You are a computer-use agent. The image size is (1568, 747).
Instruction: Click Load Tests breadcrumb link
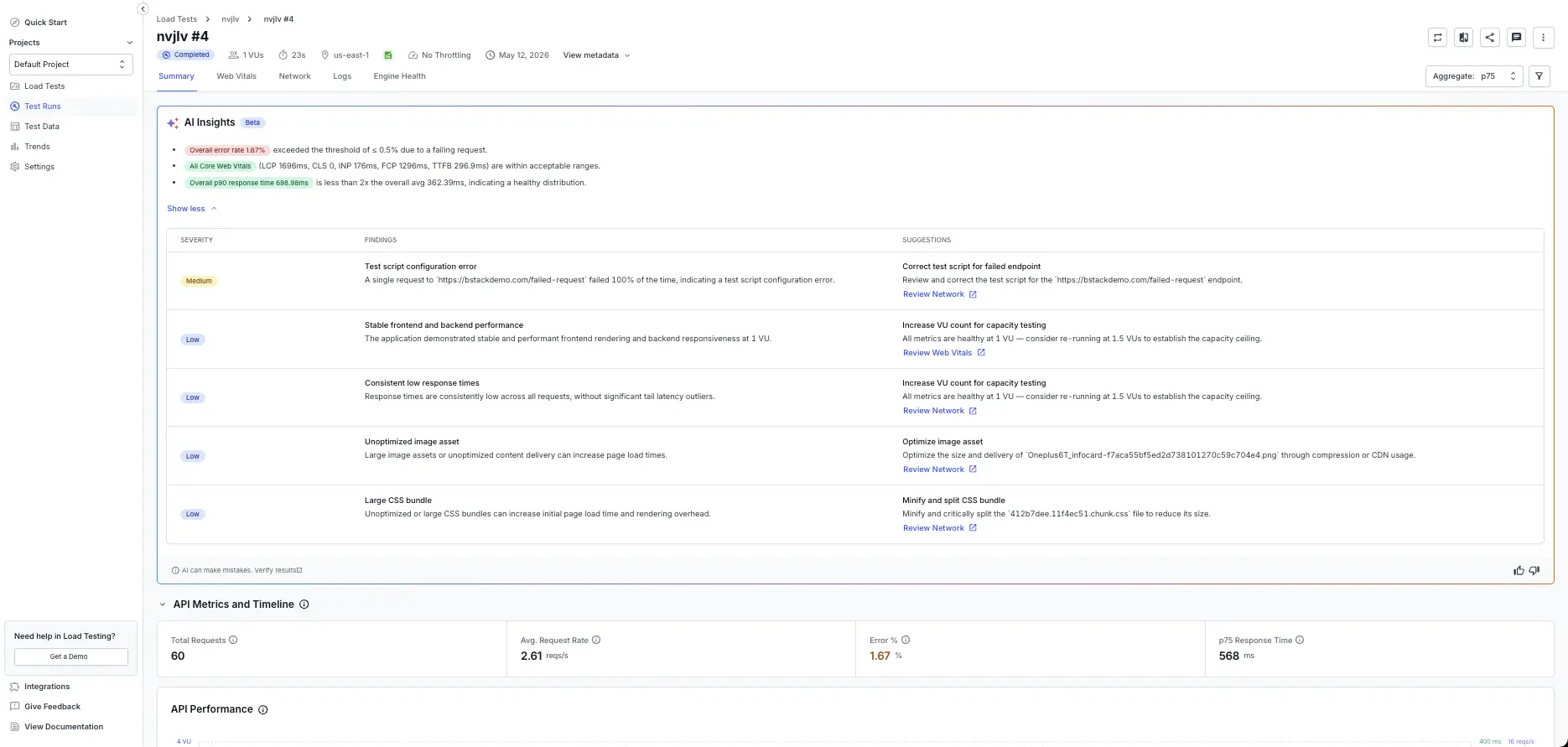(177, 19)
